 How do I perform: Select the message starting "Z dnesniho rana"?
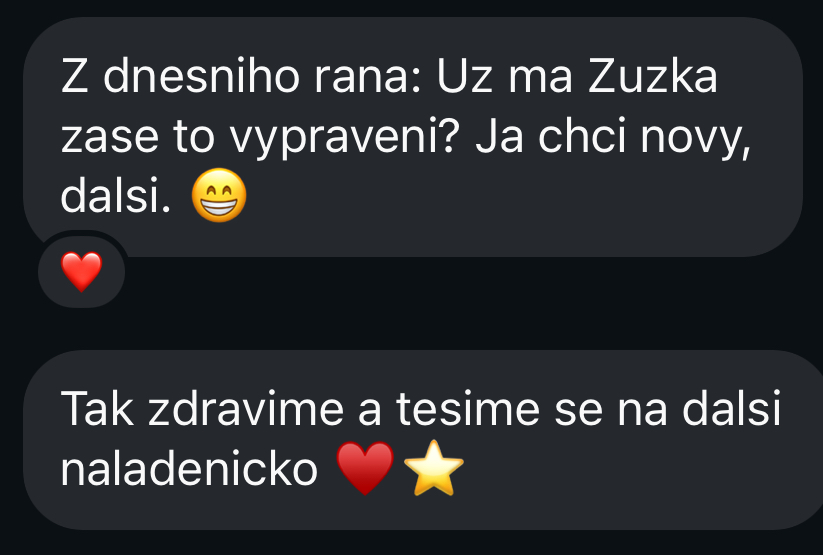point(413,137)
